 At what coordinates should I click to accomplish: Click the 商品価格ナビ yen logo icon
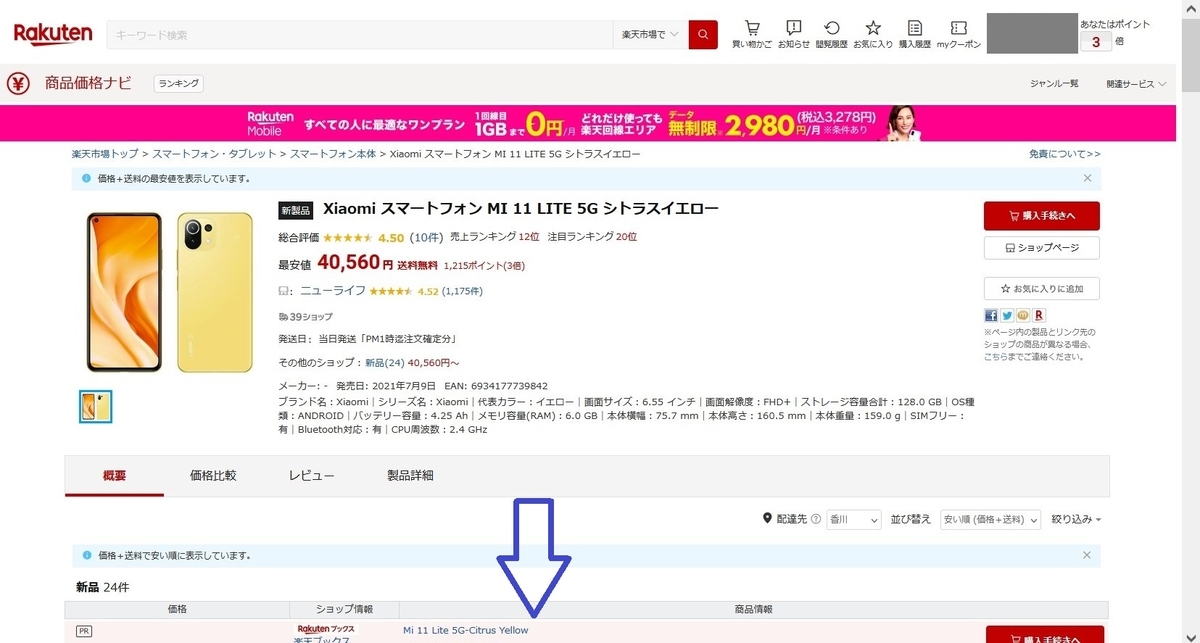pyautogui.click(x=18, y=84)
